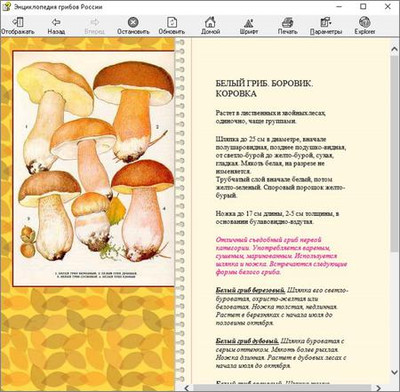Click the scroll down arrow

394,372
